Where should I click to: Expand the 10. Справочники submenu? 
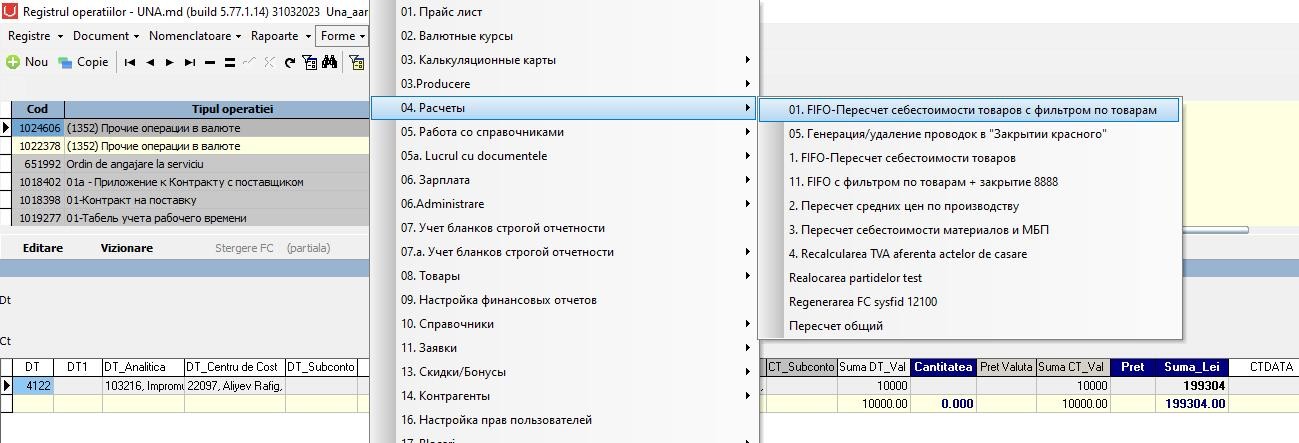(565, 324)
